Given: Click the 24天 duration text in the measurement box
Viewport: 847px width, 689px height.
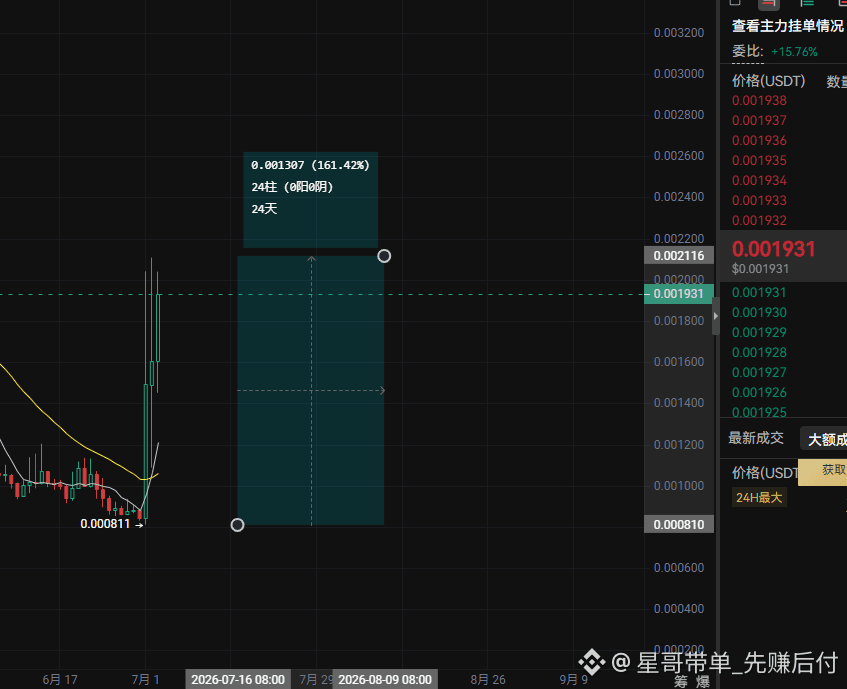Looking at the screenshot, I should (x=264, y=209).
